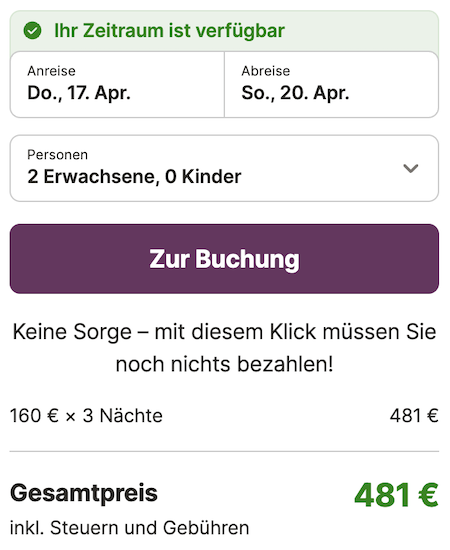Viewport: 450px width, 550px height.
Task: Click the nightly subtotal 481 € amount
Action: coord(414,416)
